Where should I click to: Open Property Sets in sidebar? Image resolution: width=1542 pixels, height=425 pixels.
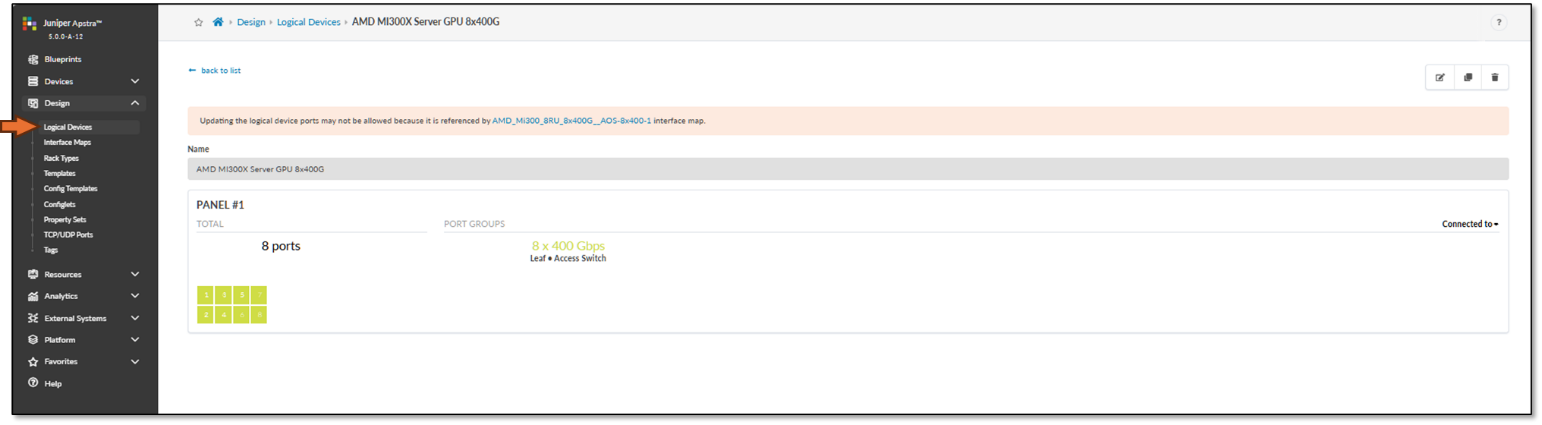click(64, 219)
